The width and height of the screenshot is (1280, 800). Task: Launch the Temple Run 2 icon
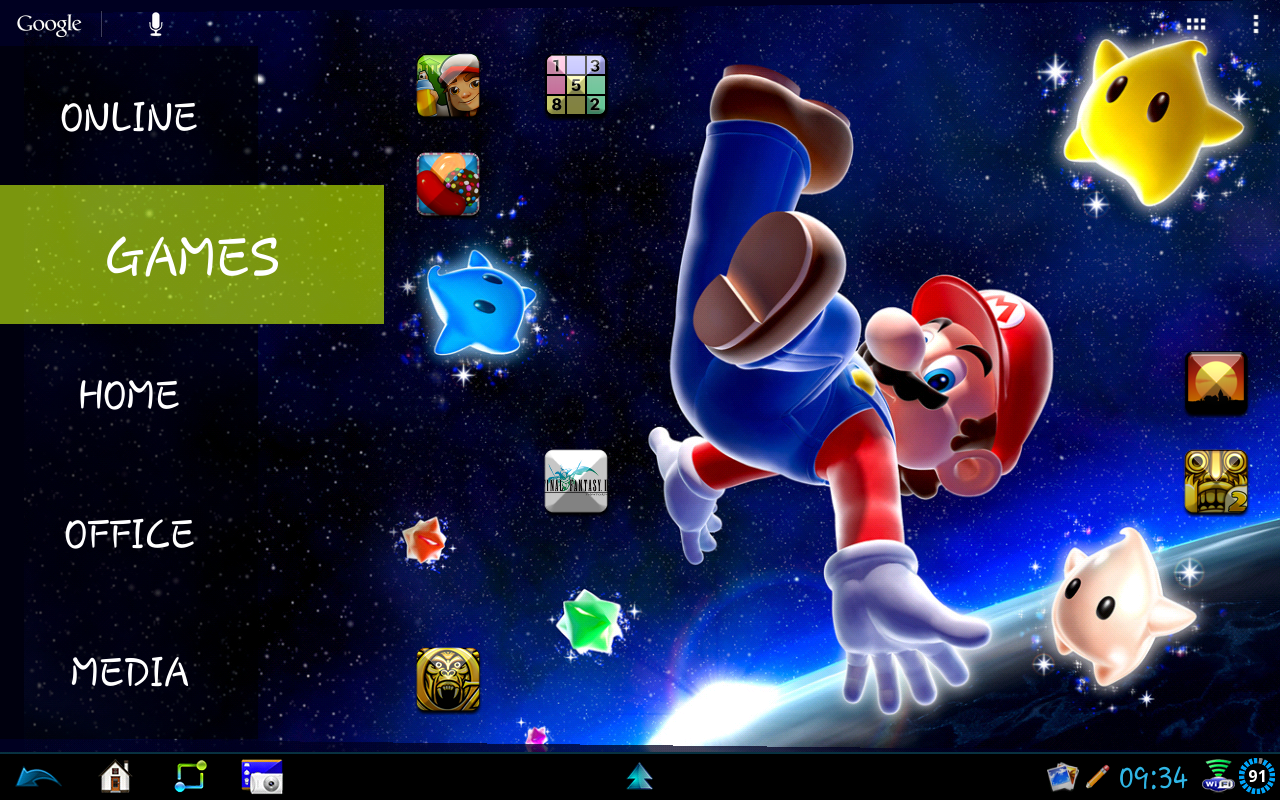(1216, 482)
